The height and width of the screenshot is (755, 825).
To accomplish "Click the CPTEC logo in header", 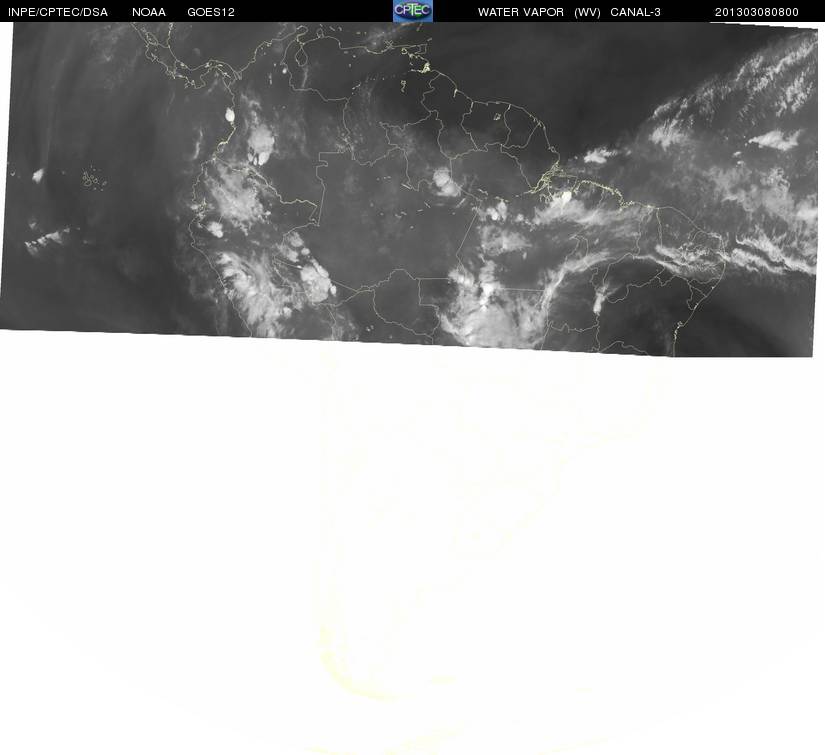I will pyautogui.click(x=413, y=11).
